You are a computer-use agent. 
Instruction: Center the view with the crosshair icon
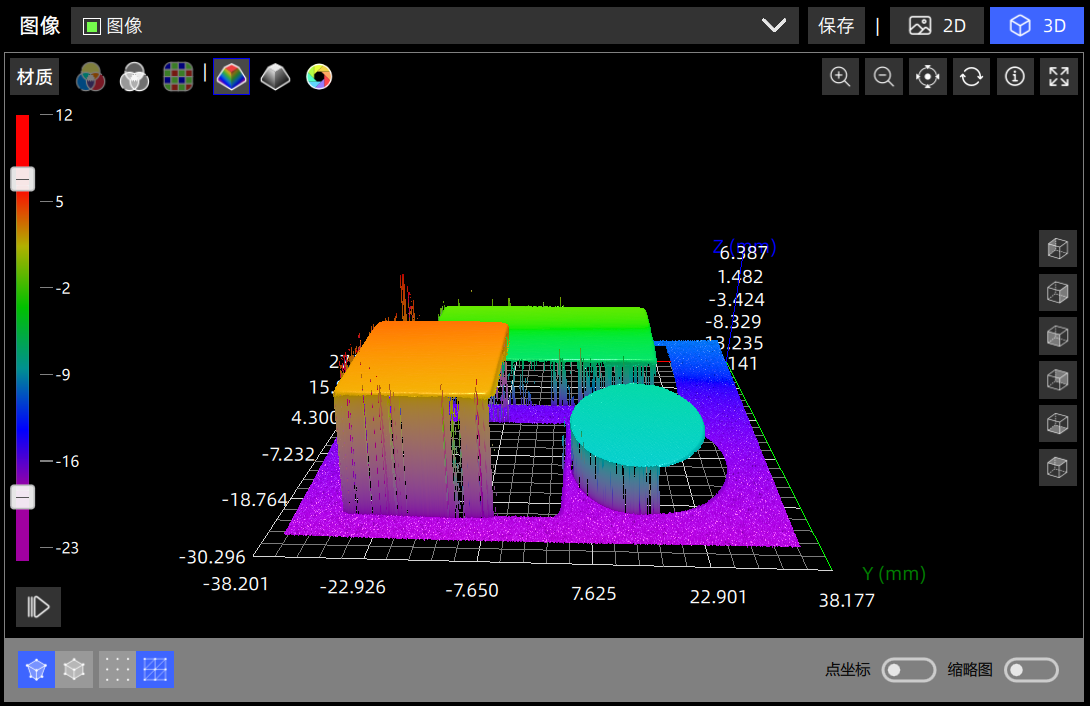tap(928, 76)
